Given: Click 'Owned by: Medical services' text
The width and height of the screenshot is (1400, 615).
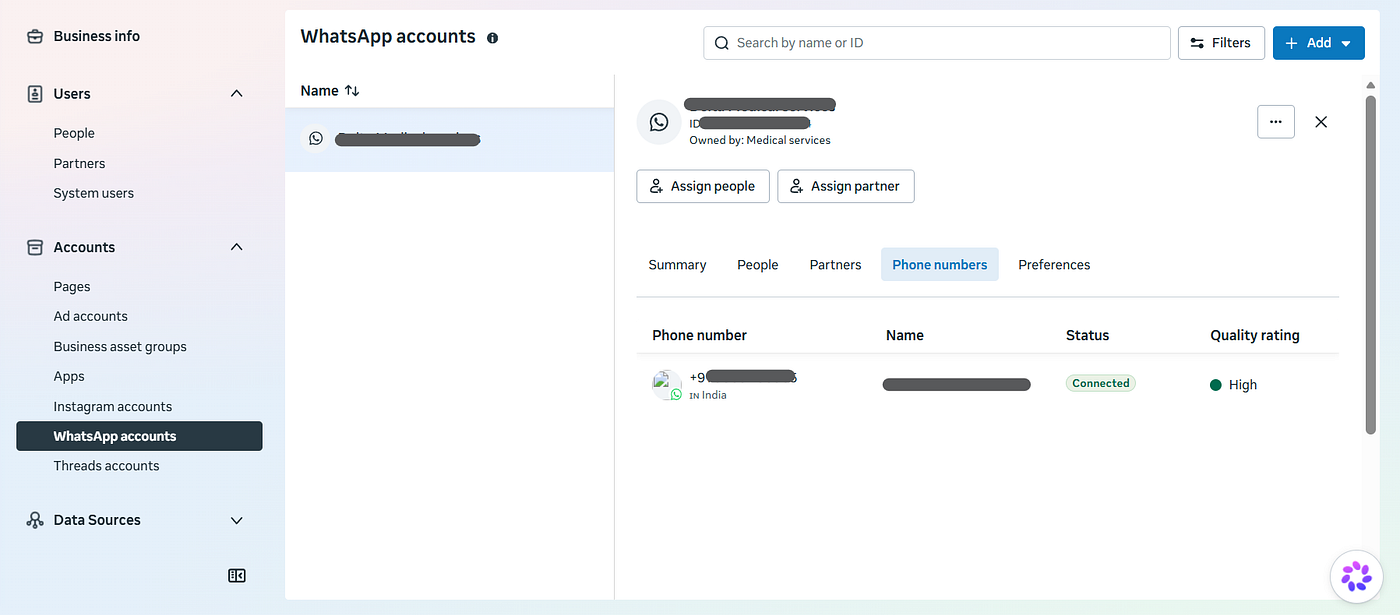Looking at the screenshot, I should (760, 140).
